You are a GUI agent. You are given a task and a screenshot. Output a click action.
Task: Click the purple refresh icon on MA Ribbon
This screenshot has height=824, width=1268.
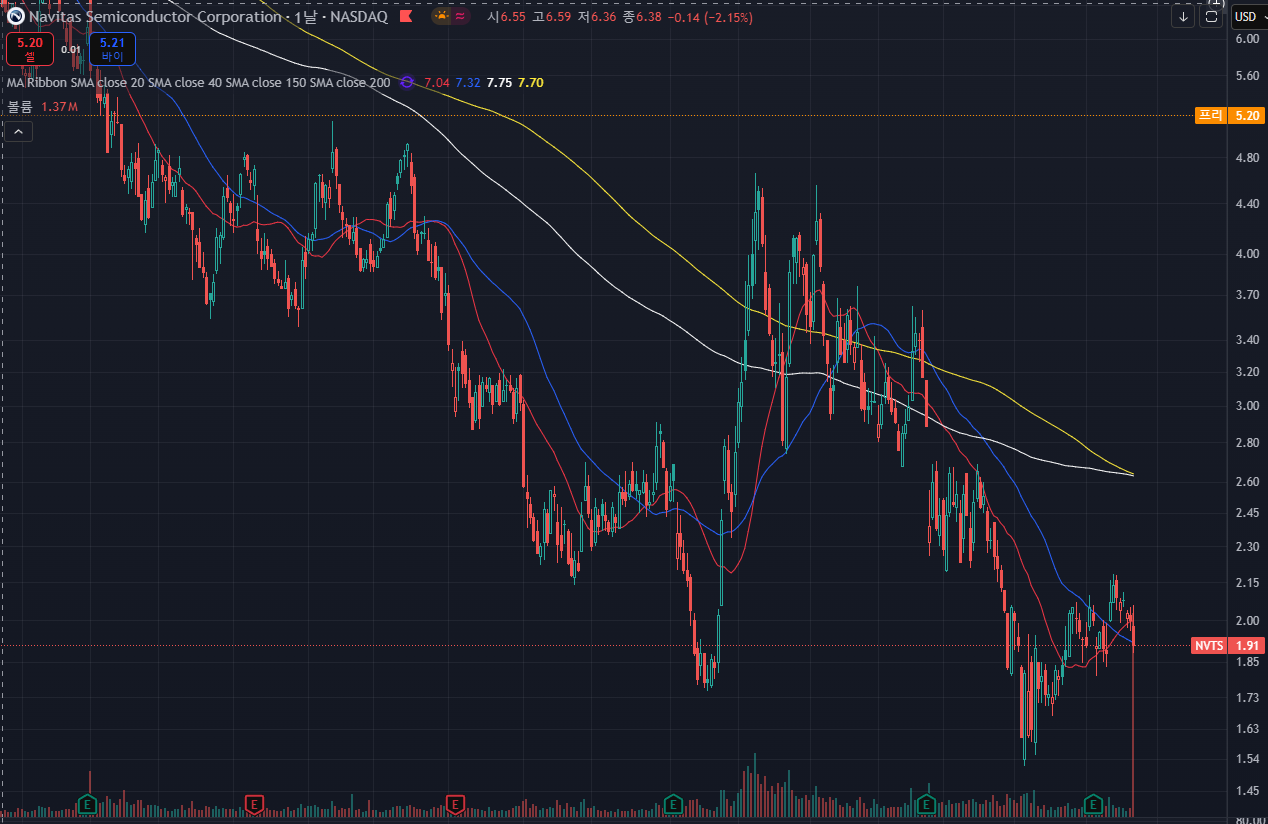[x=407, y=82]
